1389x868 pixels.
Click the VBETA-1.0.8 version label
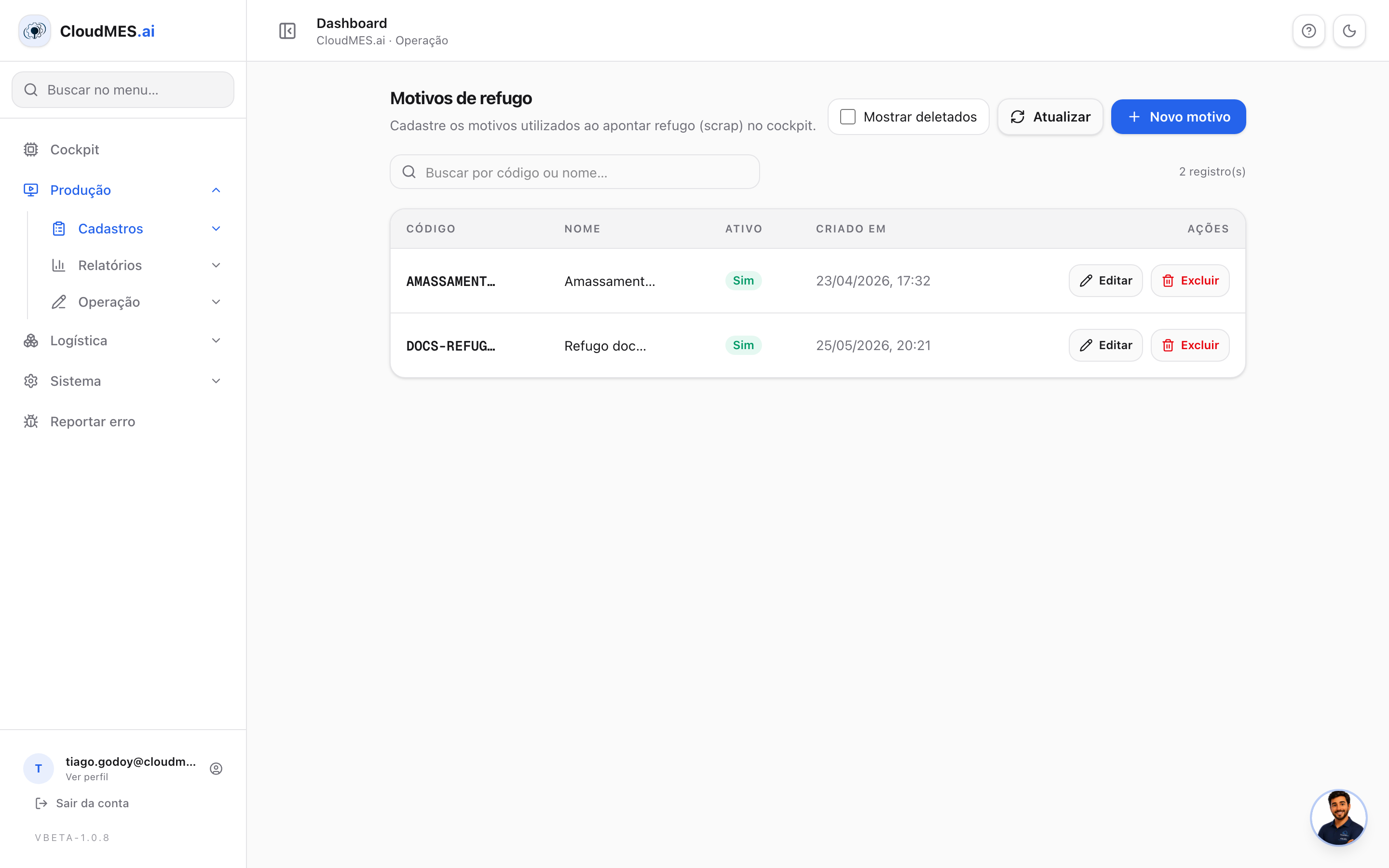click(72, 838)
